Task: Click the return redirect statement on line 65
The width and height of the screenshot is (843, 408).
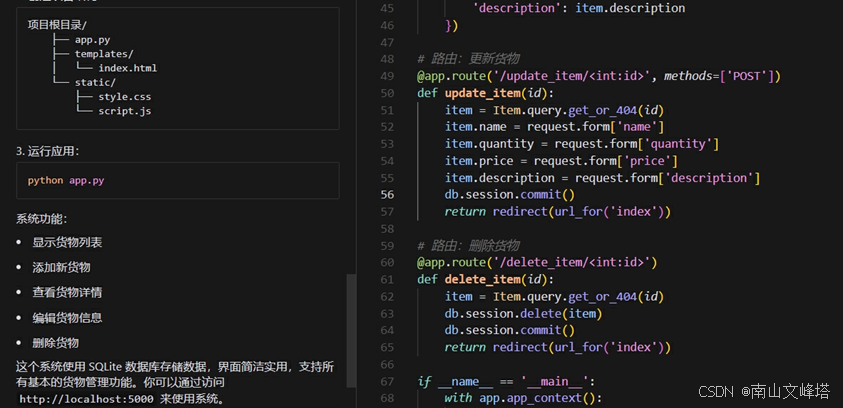Action: (558, 347)
